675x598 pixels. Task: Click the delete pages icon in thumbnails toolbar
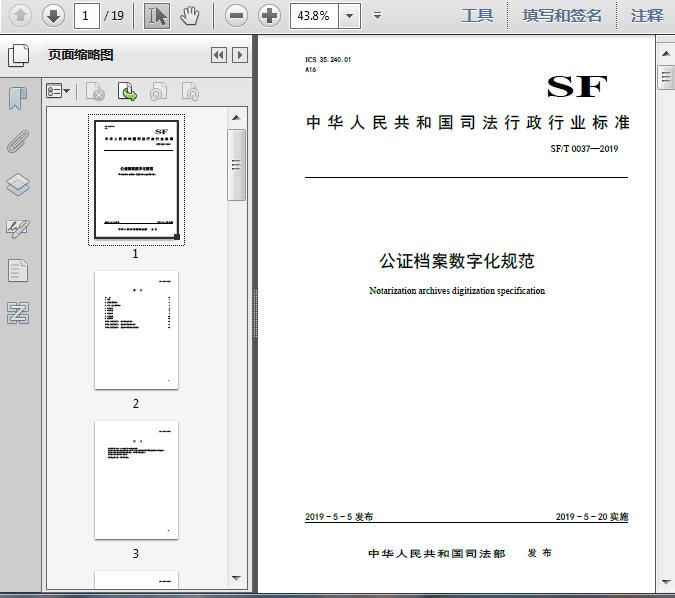pyautogui.click(x=96, y=91)
